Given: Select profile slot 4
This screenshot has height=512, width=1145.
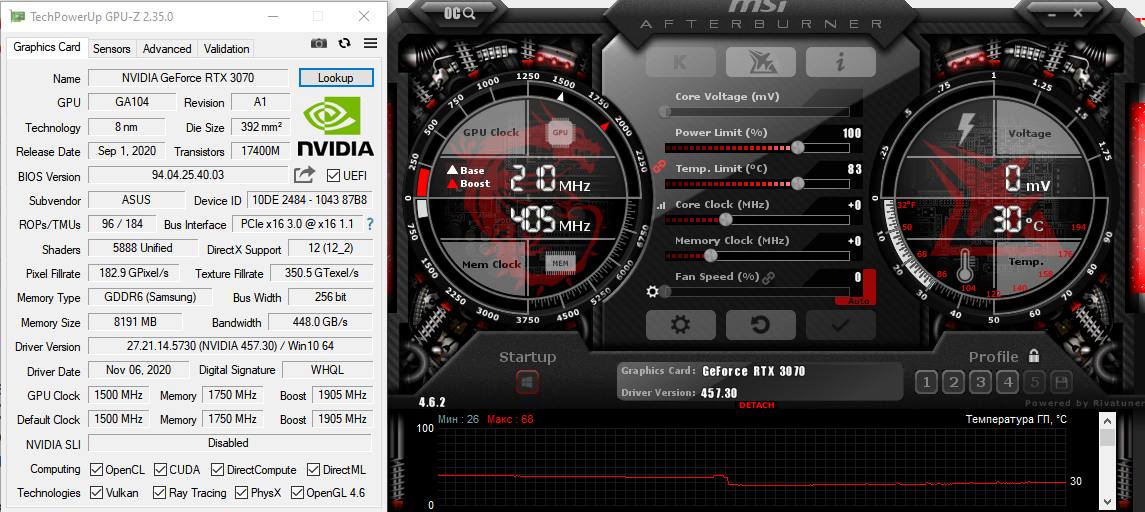Looking at the screenshot, I should 1008,382.
